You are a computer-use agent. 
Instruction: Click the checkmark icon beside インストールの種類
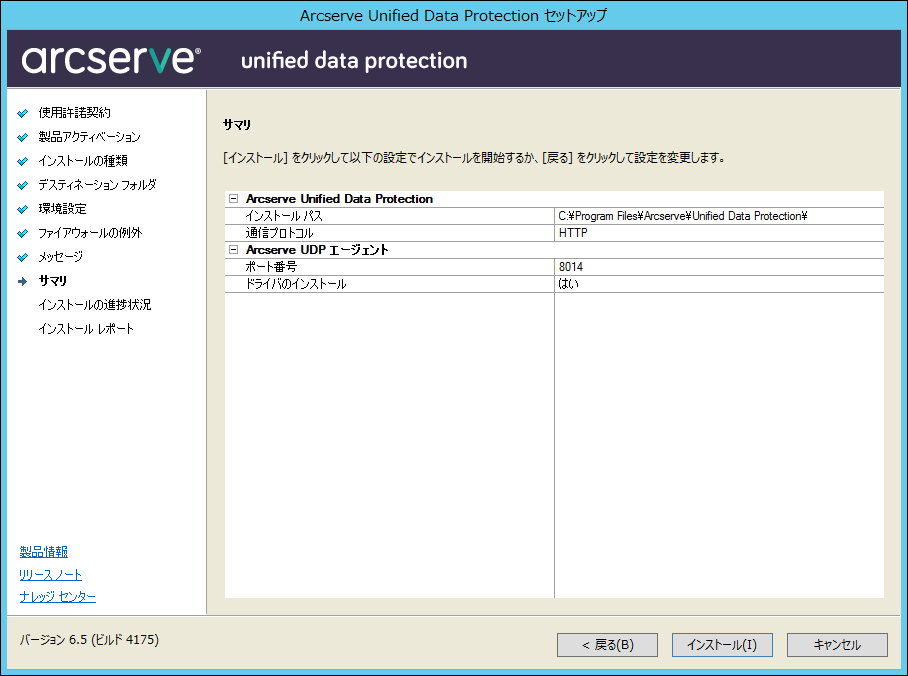point(23,161)
